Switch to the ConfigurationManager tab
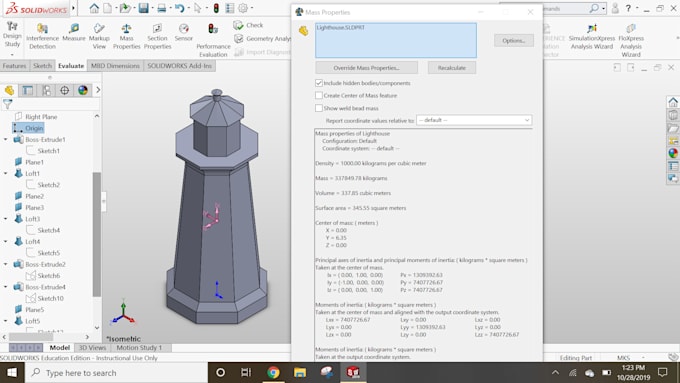 (46, 90)
